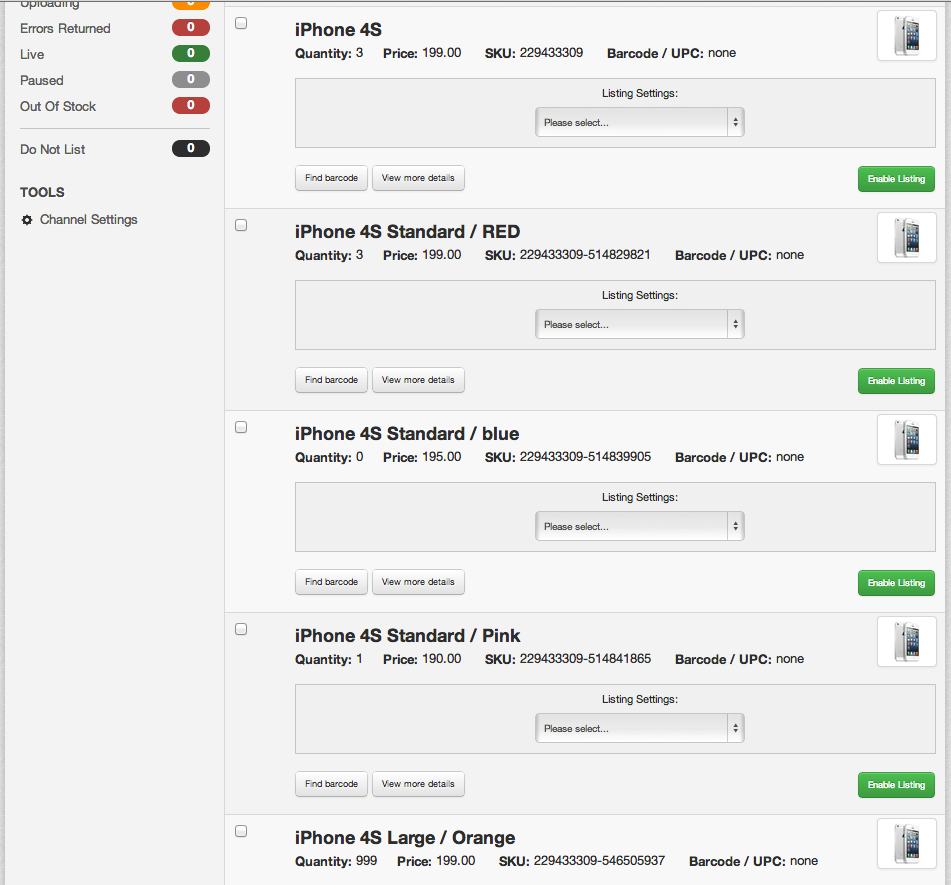The image size is (951, 885).
Task: Open Channel Settings gear icon
Action: coord(27,220)
